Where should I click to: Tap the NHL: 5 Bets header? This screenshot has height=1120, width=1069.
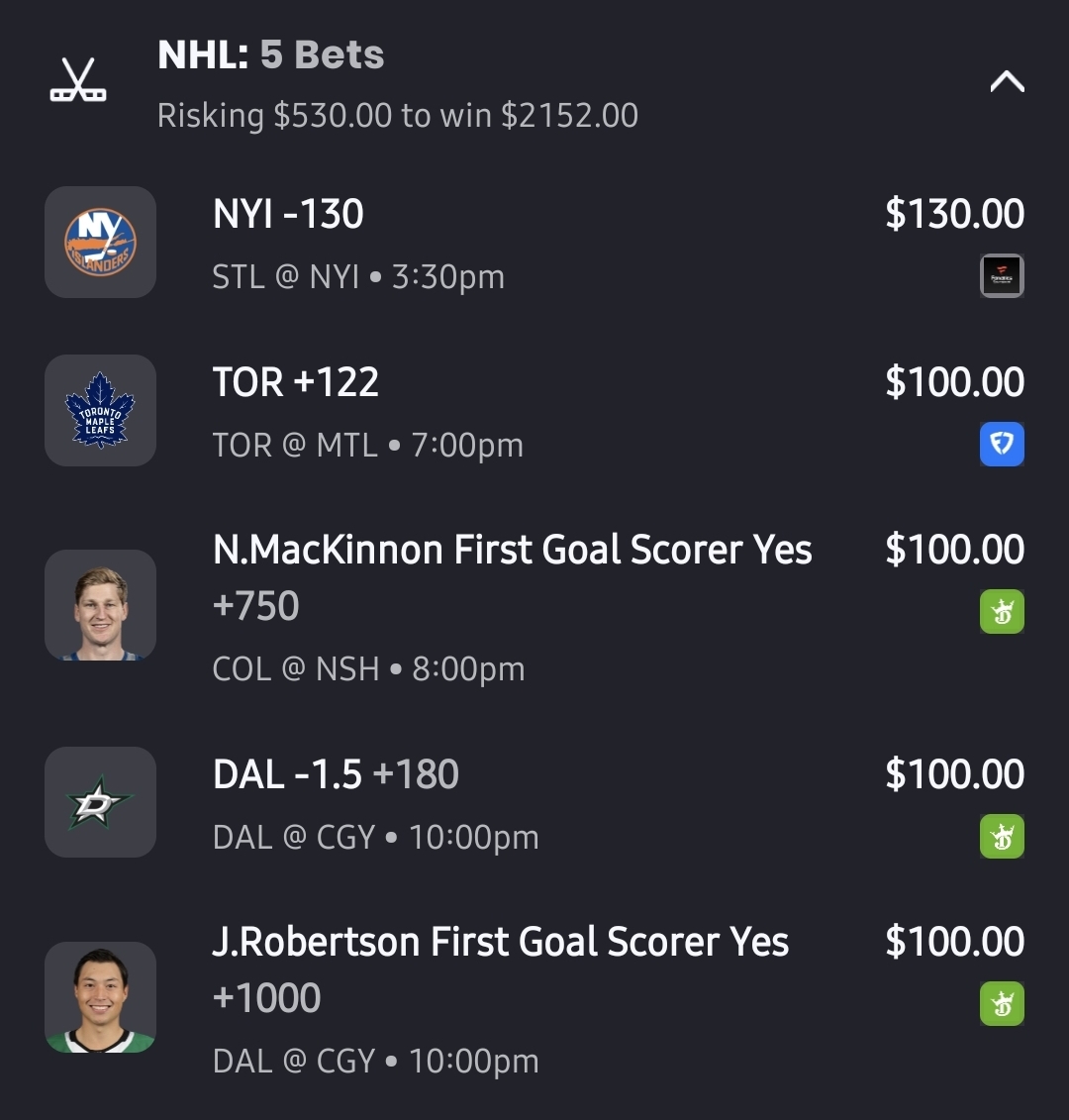click(270, 55)
